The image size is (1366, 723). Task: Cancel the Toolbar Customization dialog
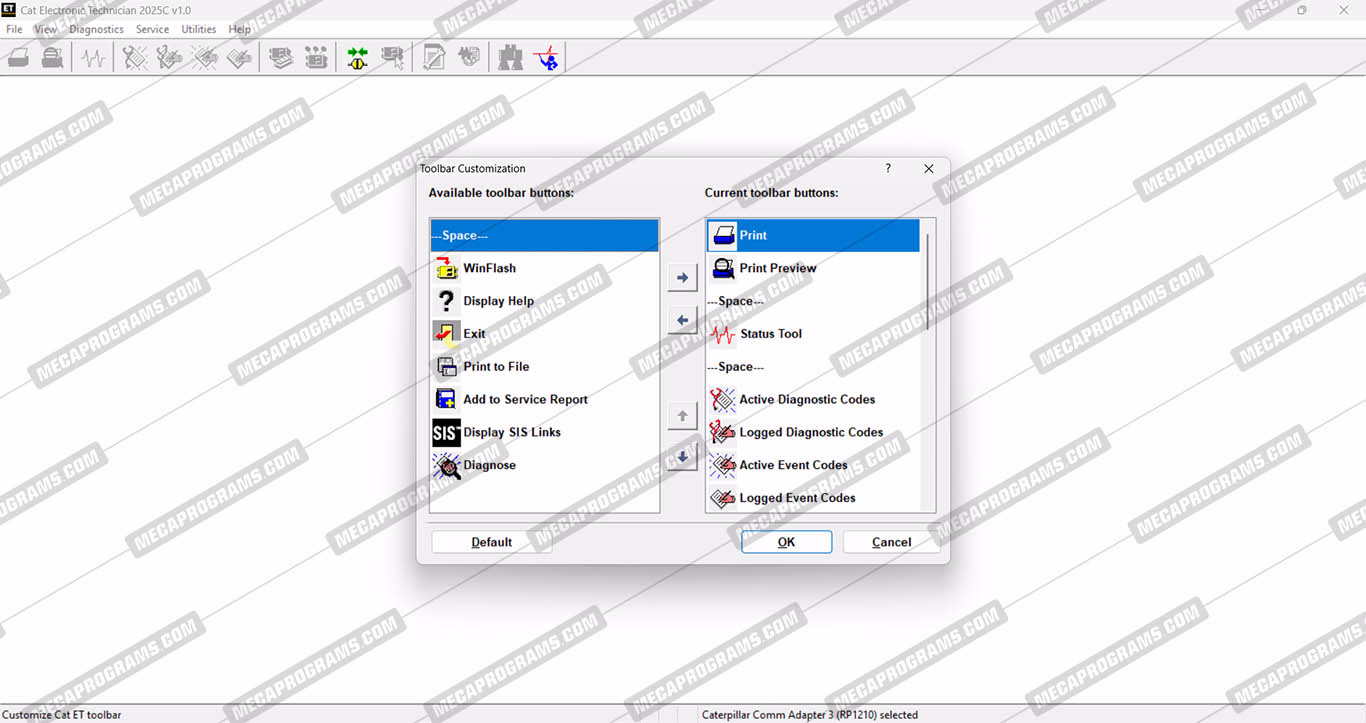point(890,542)
